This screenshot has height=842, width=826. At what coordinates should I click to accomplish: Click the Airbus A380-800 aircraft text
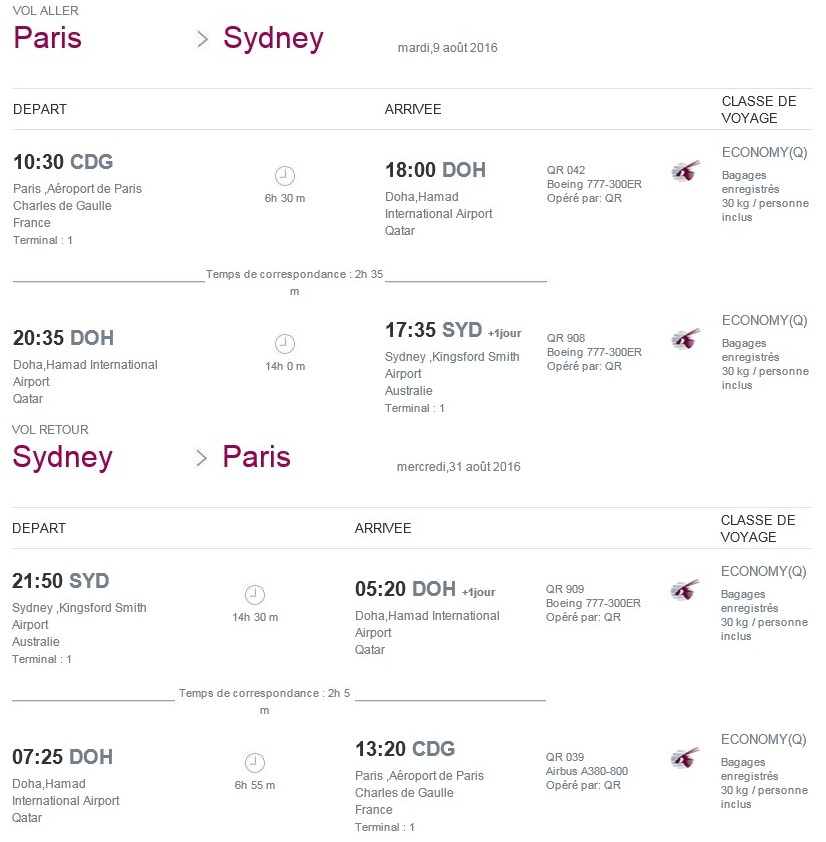[586, 771]
